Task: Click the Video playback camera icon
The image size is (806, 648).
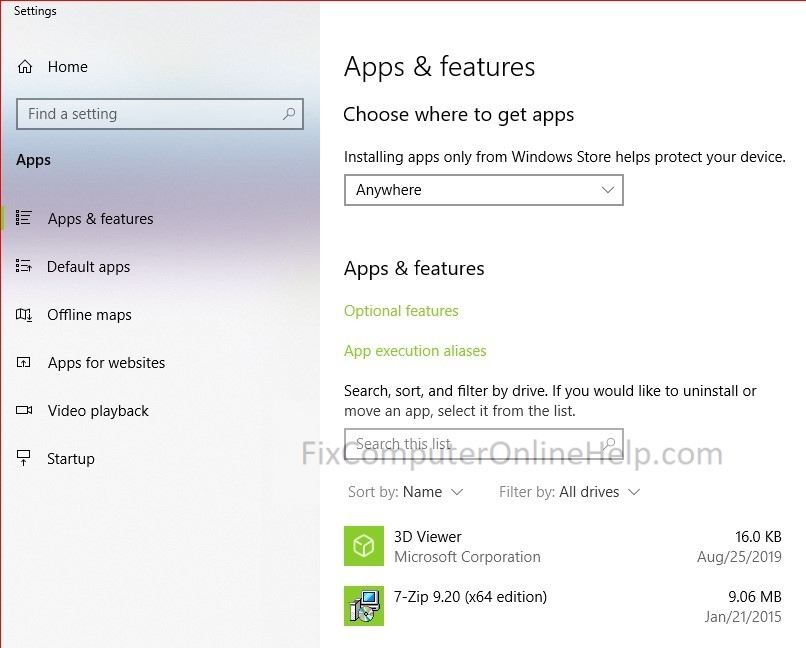Action: coord(24,410)
